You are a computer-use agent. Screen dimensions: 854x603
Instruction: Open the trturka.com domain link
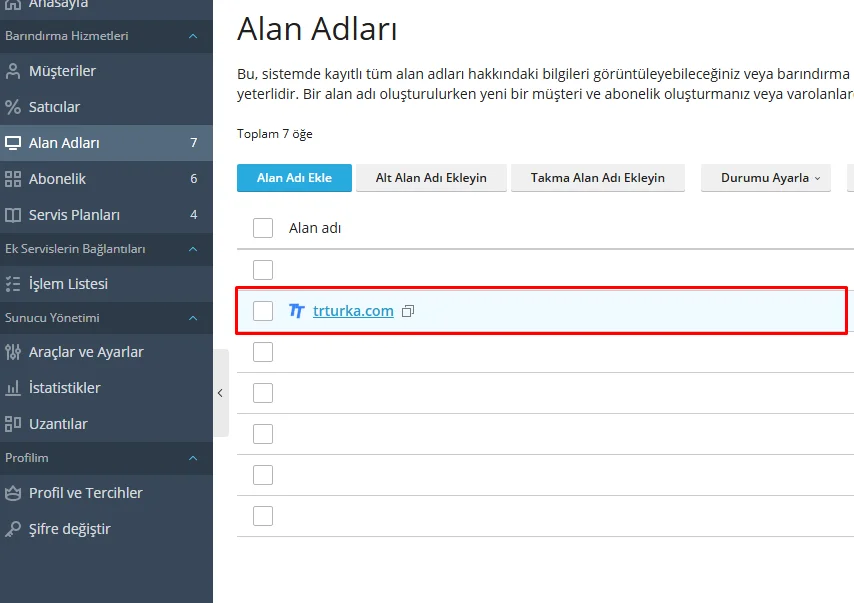[x=353, y=311]
